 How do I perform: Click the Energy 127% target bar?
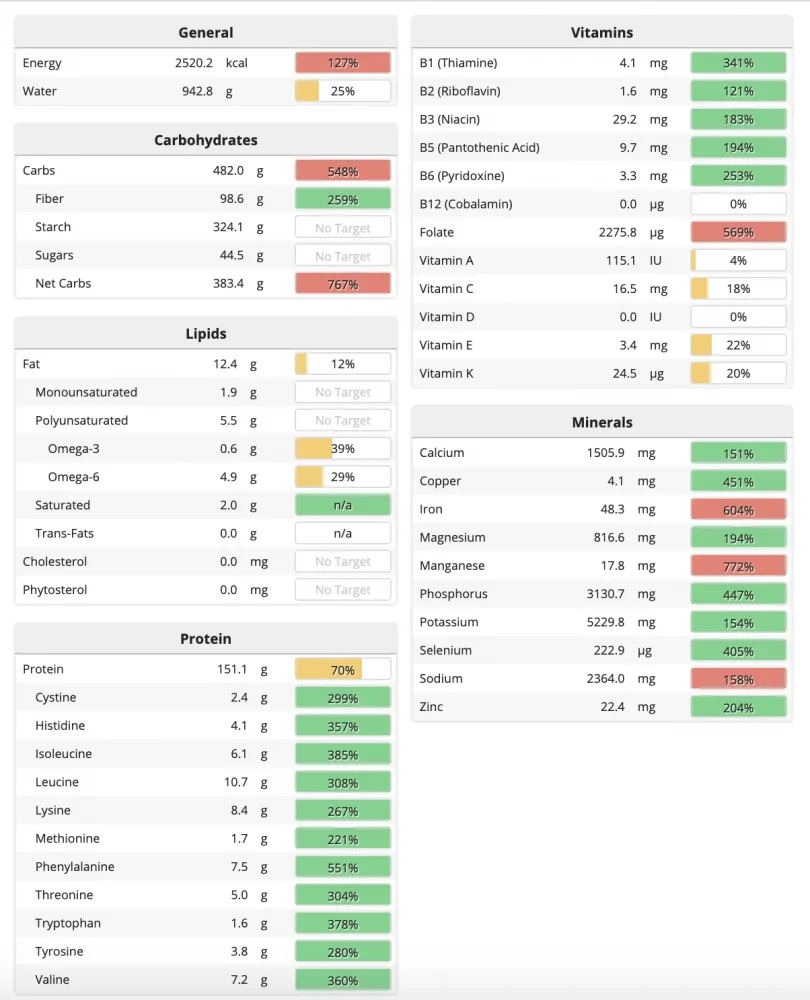pos(342,63)
